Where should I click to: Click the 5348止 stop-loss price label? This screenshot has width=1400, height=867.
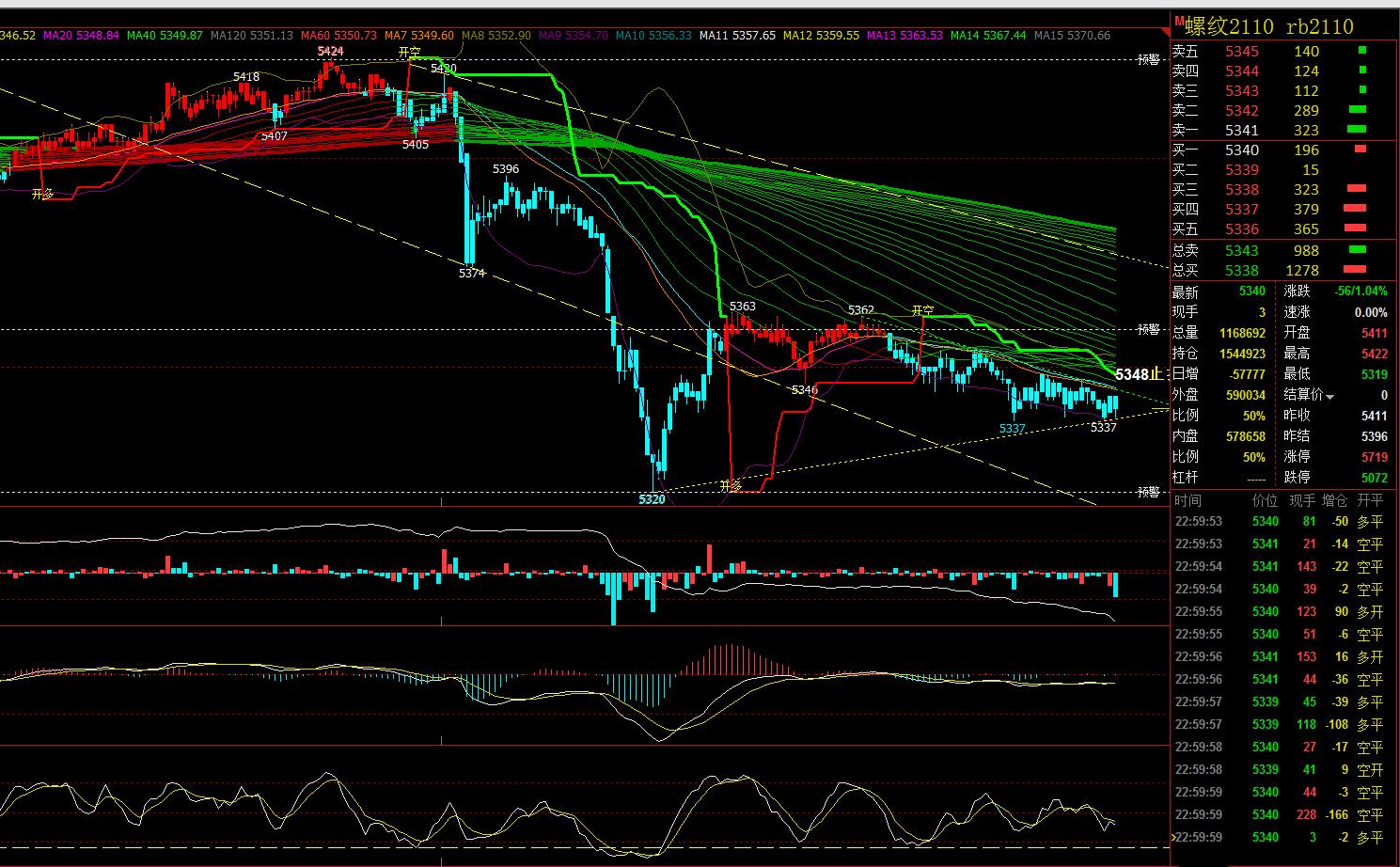(x=1140, y=374)
